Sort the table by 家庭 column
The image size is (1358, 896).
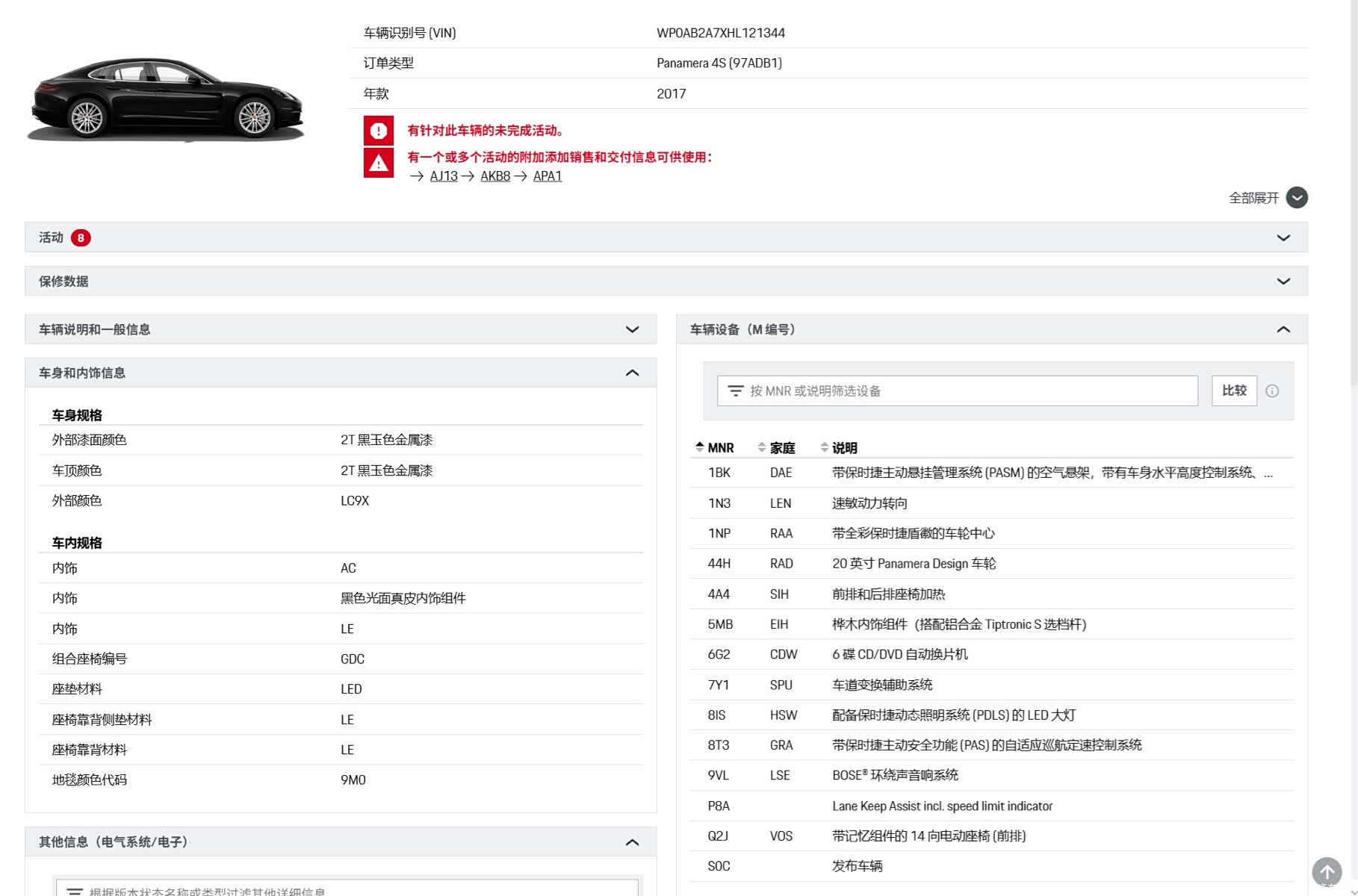(x=776, y=447)
